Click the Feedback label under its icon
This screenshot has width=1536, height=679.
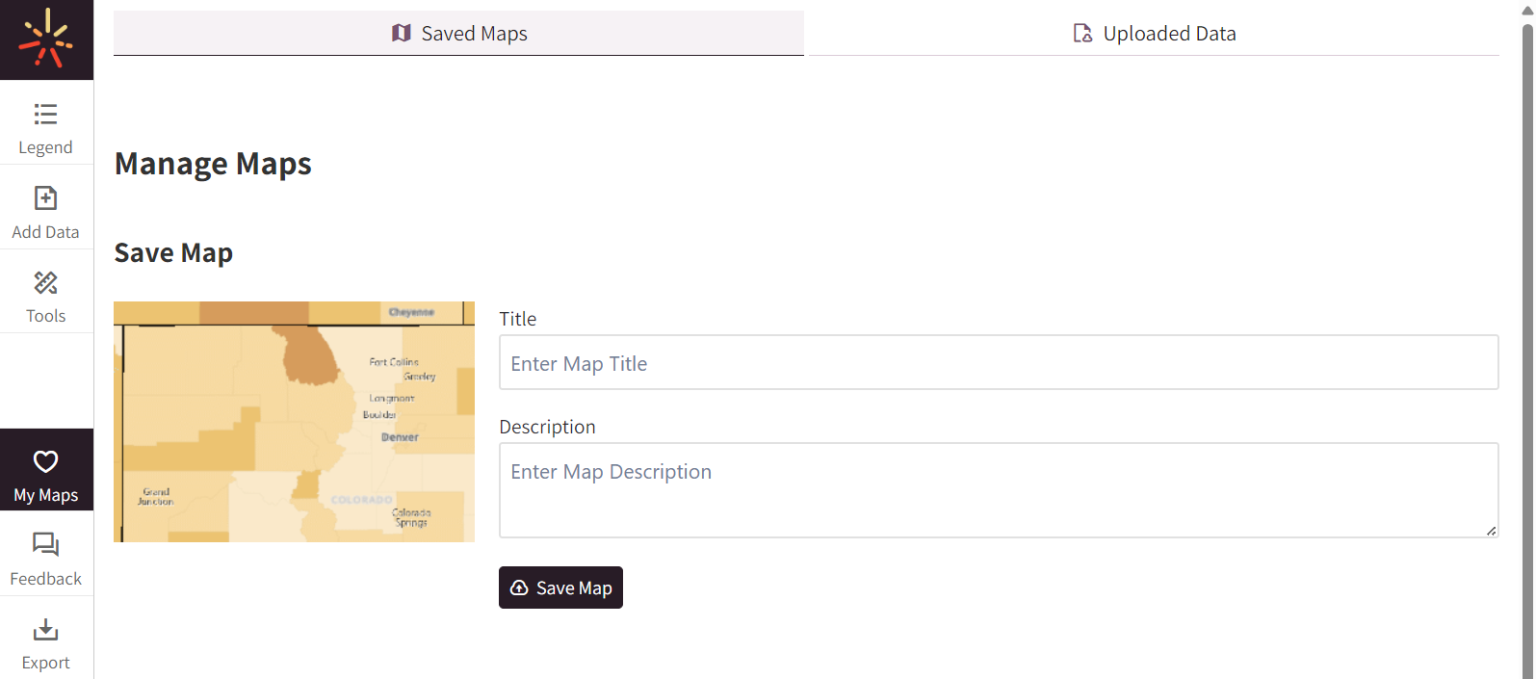click(x=45, y=578)
